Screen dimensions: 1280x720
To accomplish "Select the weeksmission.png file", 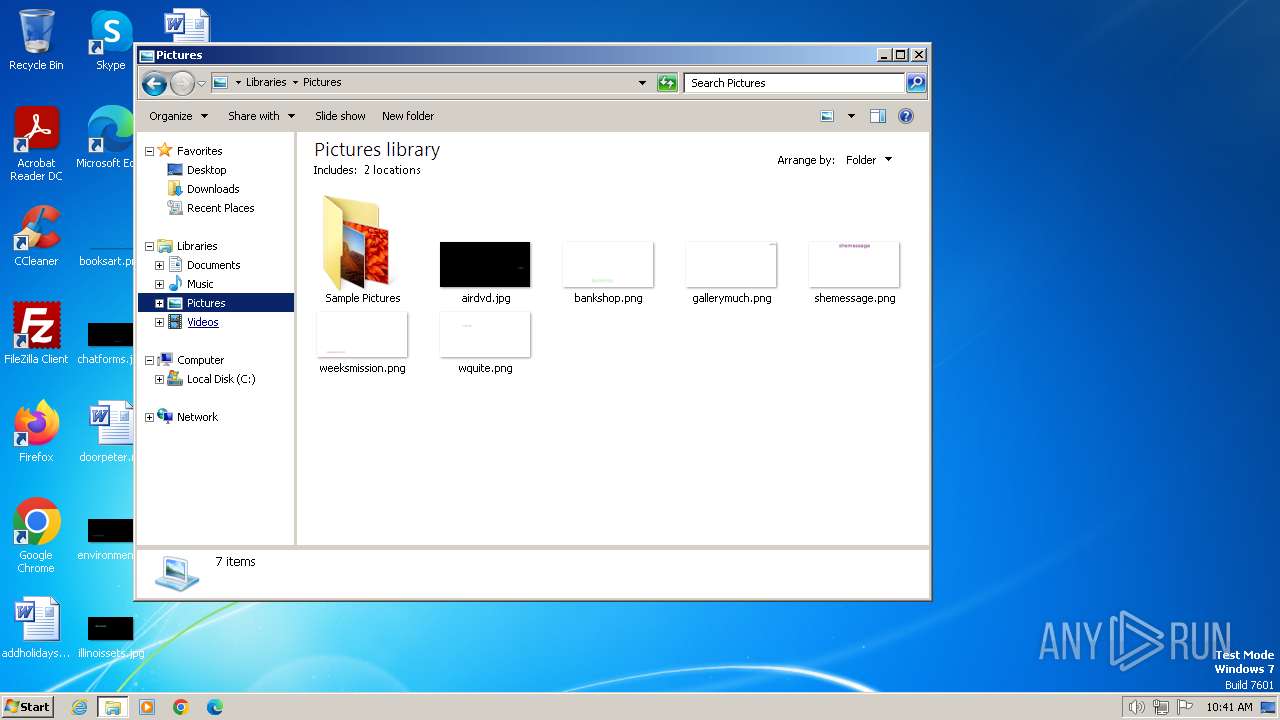I will [362, 342].
